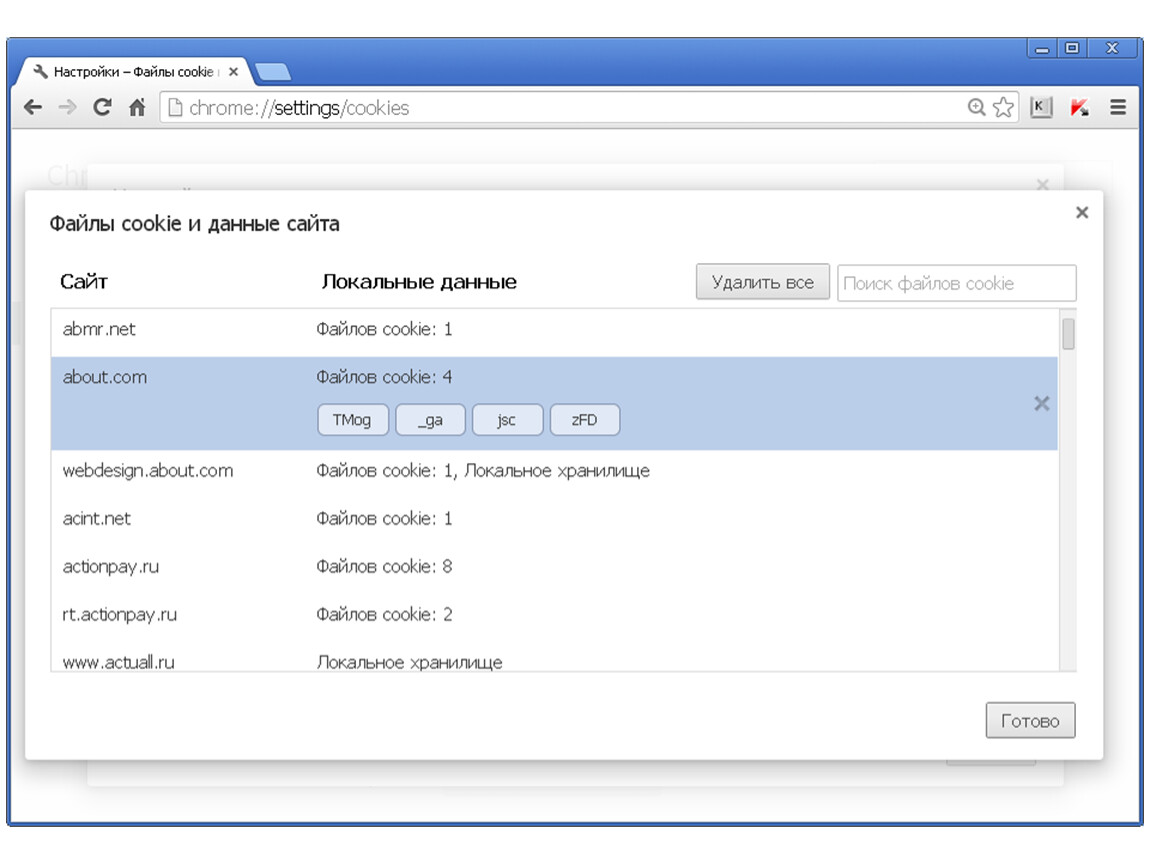Select the acint.net site row
The image size is (1150, 864).
554,519
